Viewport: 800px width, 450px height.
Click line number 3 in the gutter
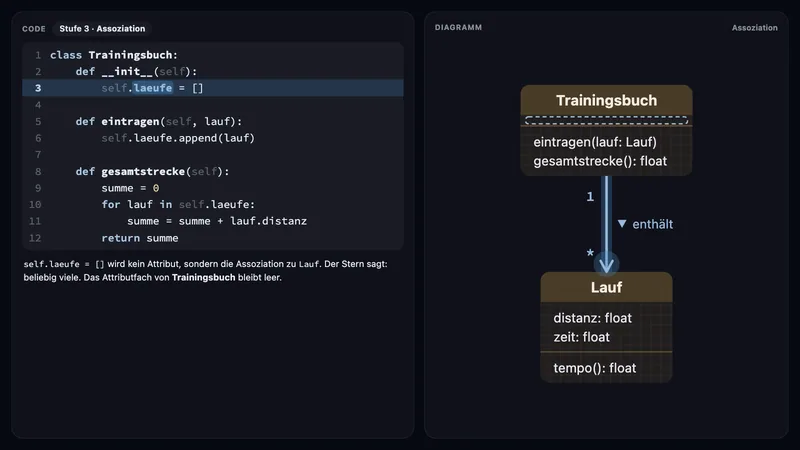38,88
